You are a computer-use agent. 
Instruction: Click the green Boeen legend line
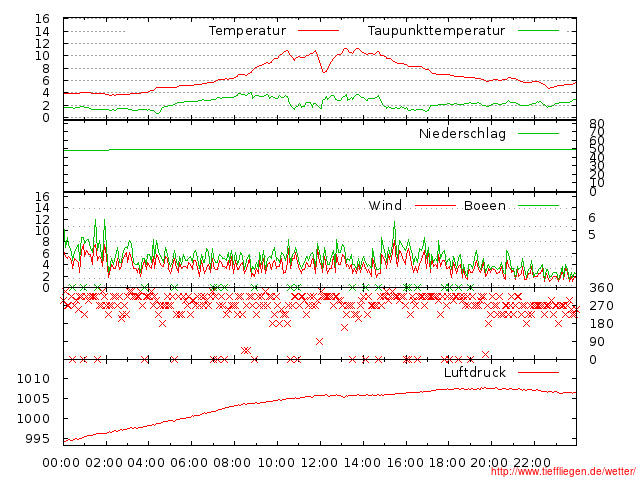[x=538, y=206]
